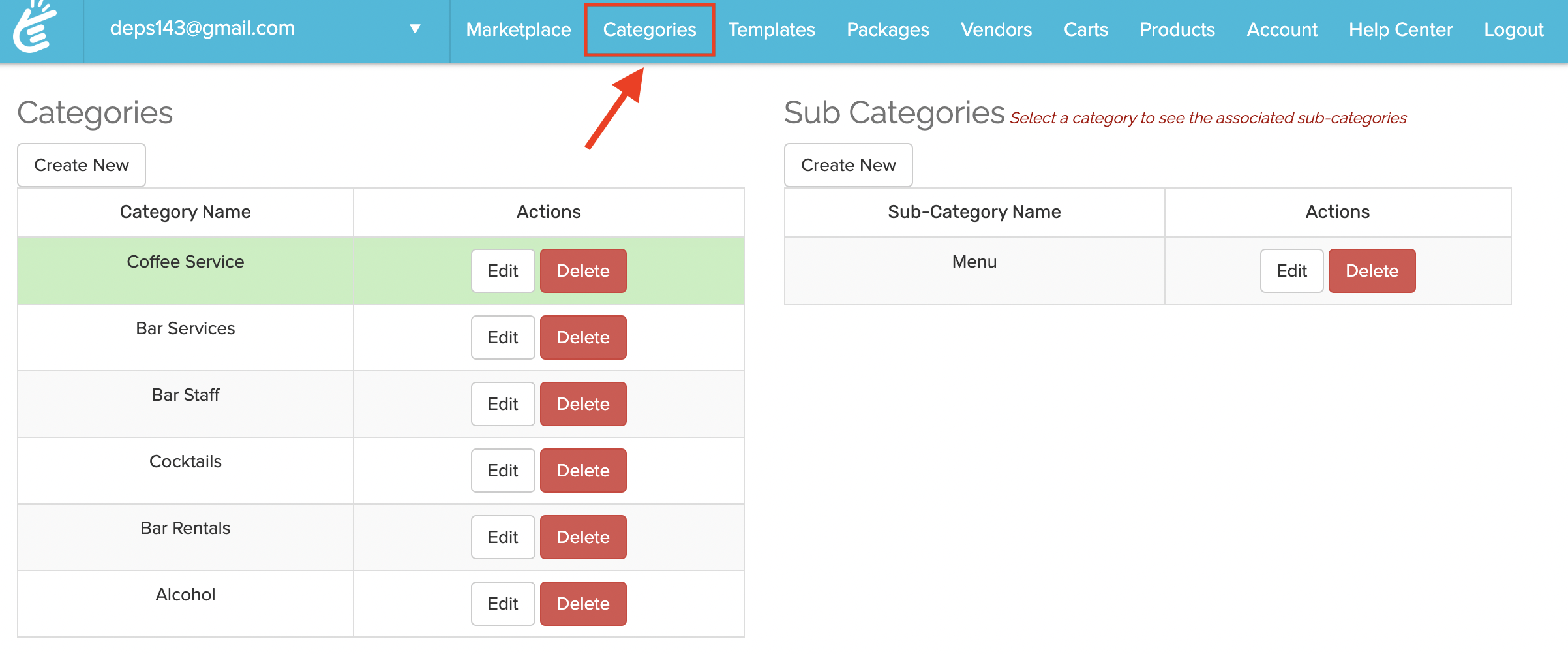Create a new category
The image size is (1568, 654).
tap(82, 165)
